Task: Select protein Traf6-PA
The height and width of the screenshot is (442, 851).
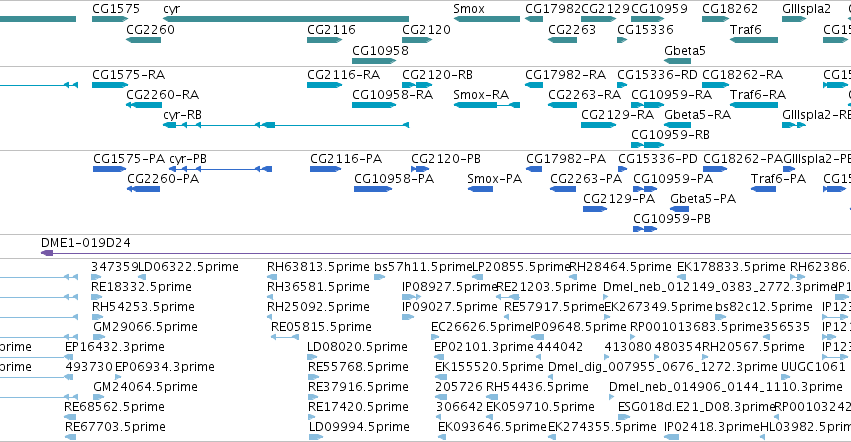Action: [x=763, y=189]
